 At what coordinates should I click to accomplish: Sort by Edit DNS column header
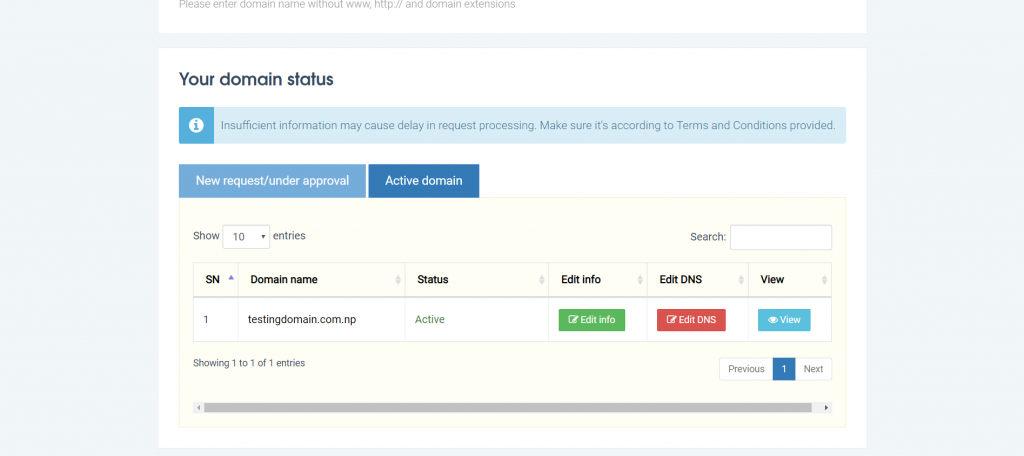(x=697, y=280)
